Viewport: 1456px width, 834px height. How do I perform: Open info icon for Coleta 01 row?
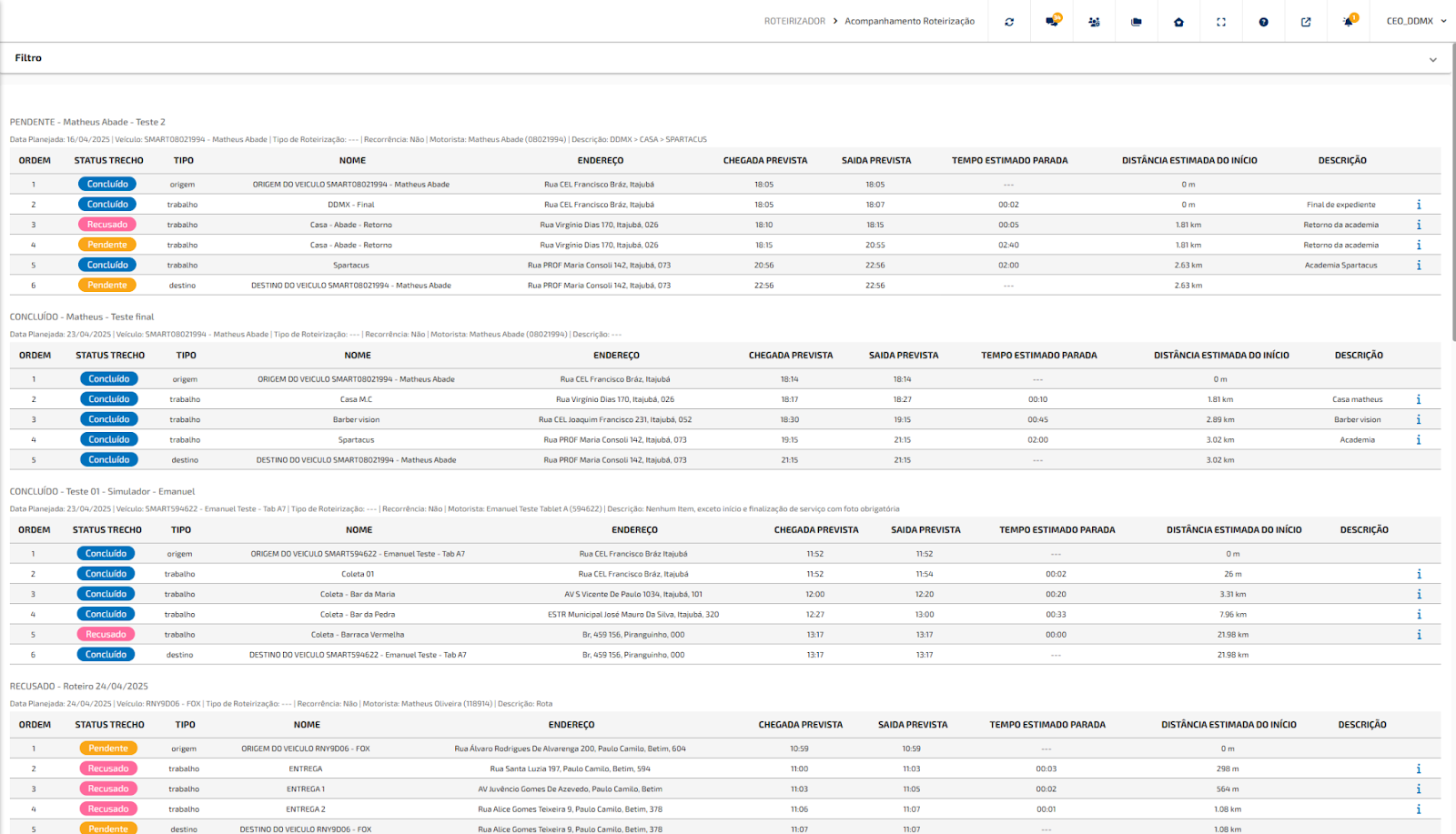coord(1419,574)
